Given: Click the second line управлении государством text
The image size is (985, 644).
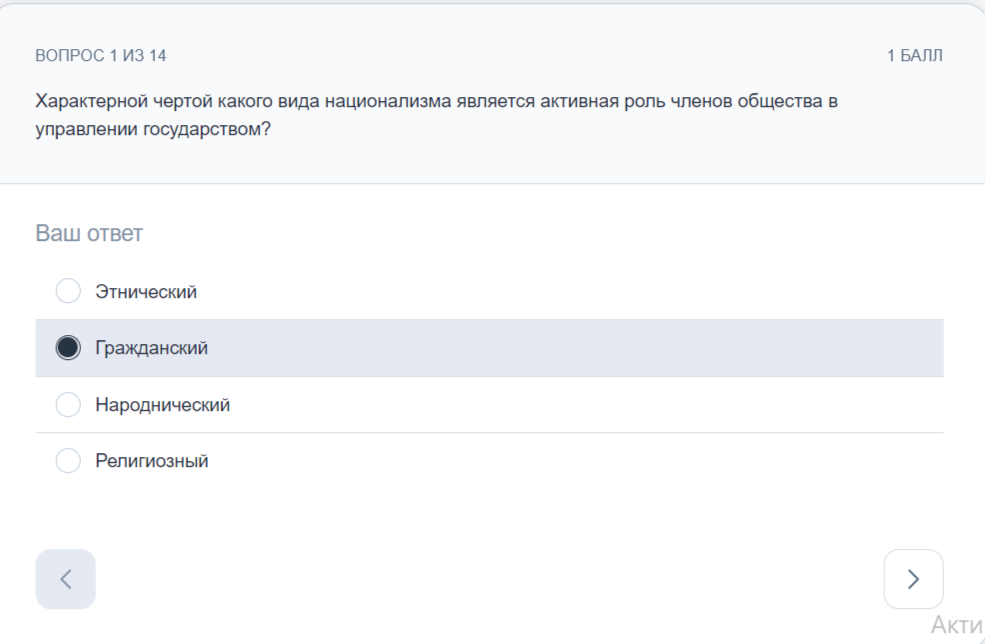Looking at the screenshot, I should click(153, 129).
